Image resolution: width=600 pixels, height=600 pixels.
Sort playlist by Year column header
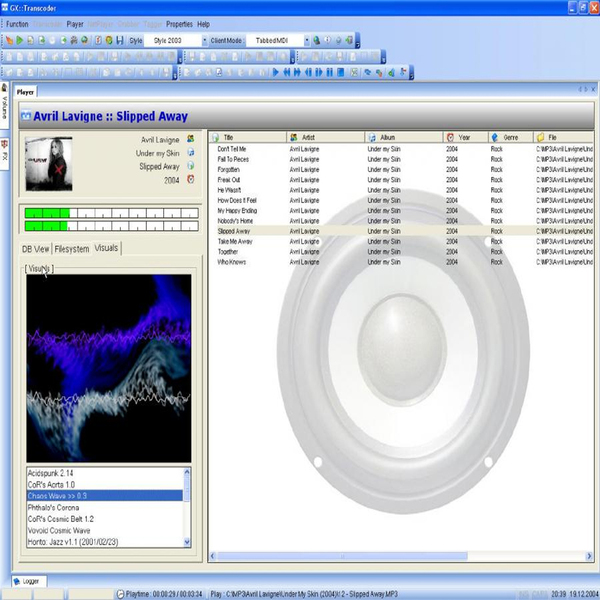click(466, 137)
